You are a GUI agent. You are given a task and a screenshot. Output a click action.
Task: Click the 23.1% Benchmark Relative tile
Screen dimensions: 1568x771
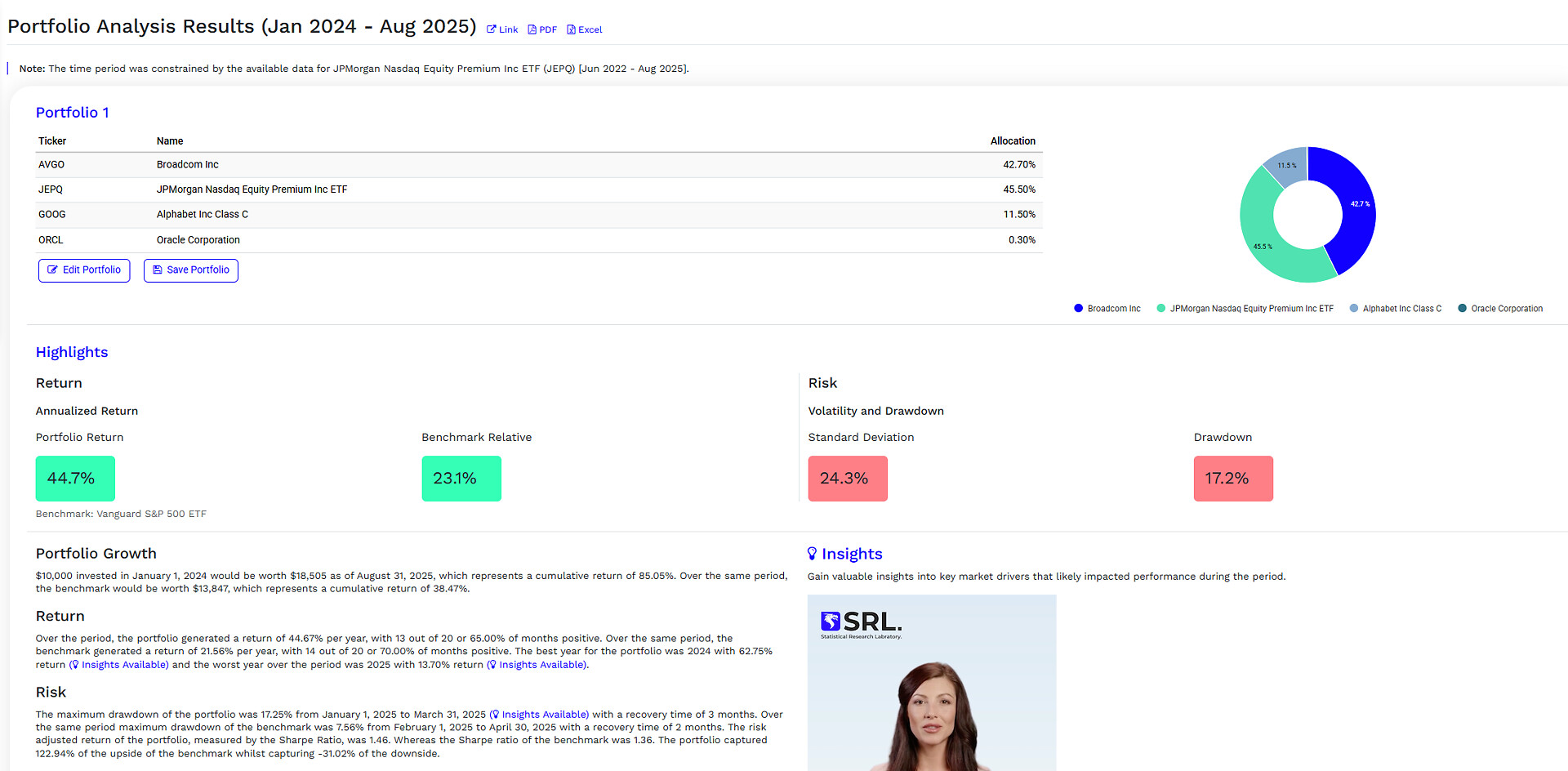461,479
